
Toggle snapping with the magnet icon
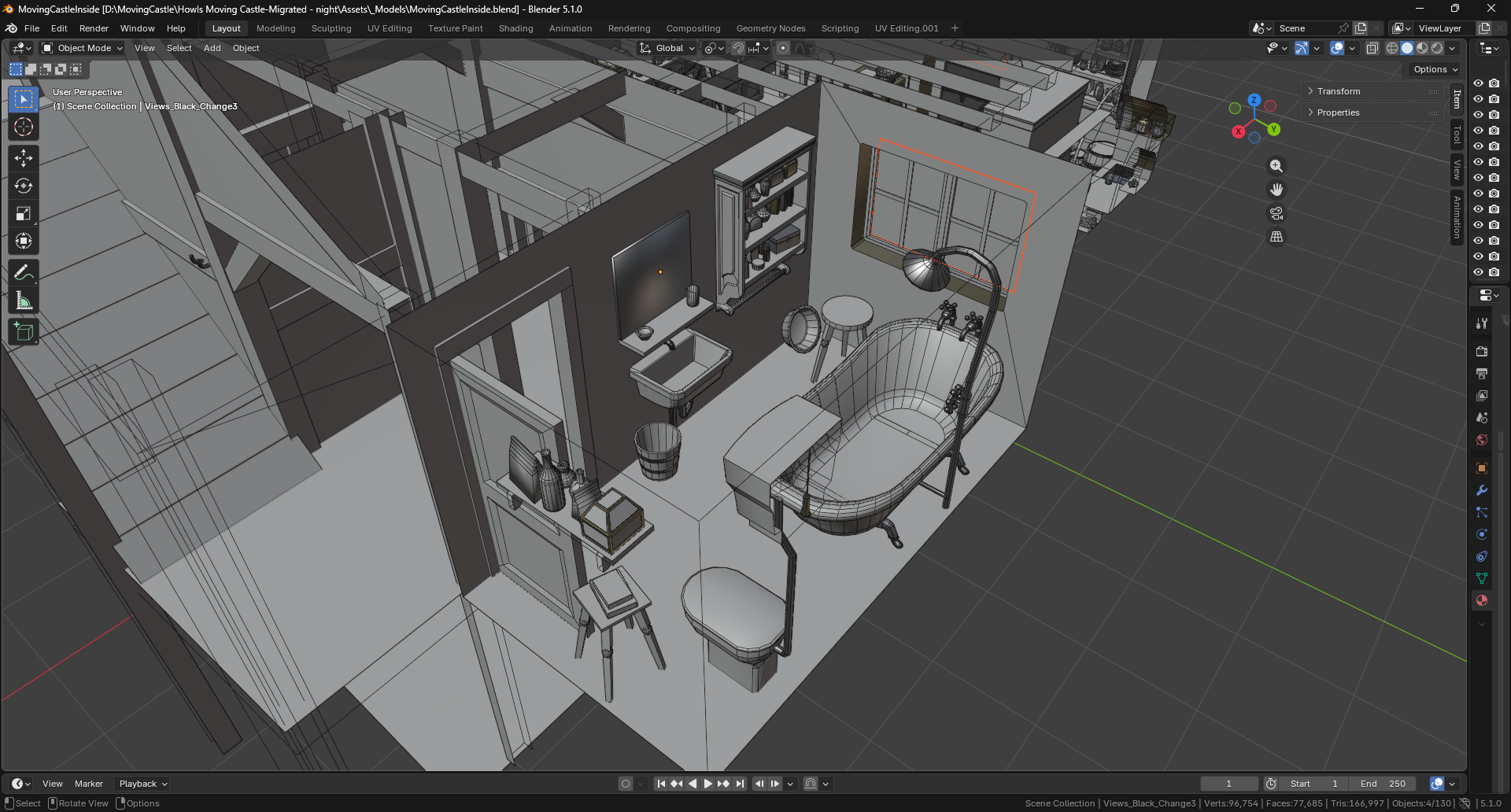click(x=738, y=48)
